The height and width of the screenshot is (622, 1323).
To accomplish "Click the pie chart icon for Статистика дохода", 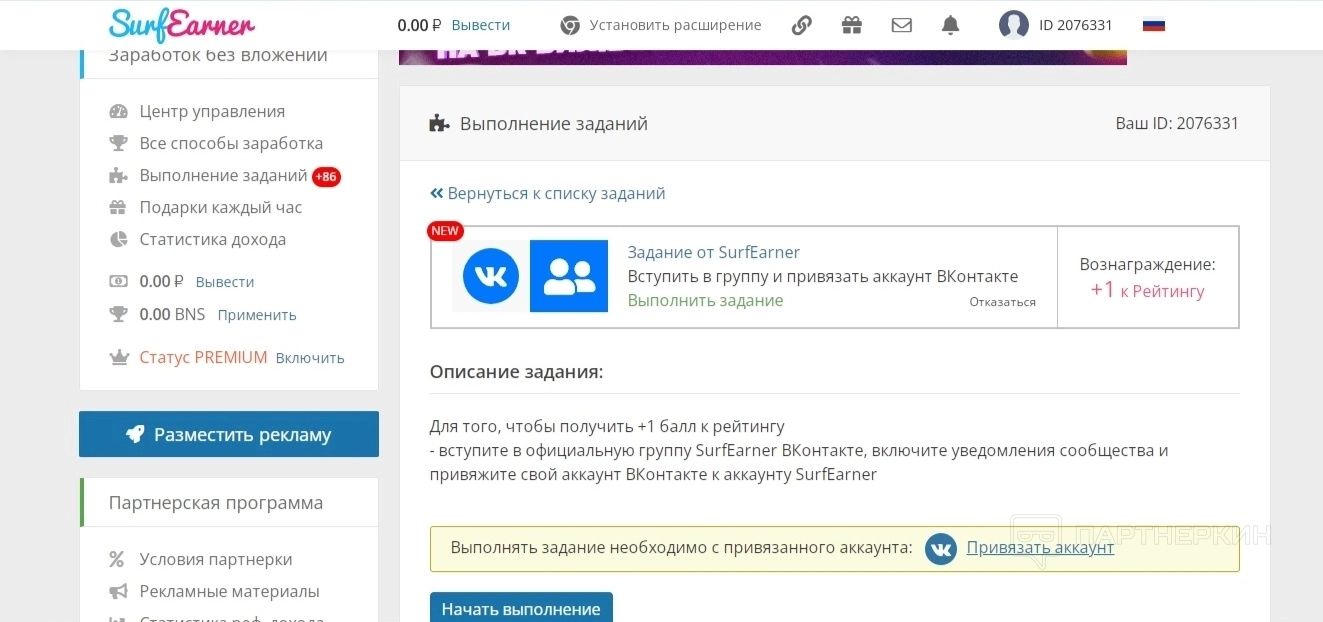I will click(x=119, y=240).
